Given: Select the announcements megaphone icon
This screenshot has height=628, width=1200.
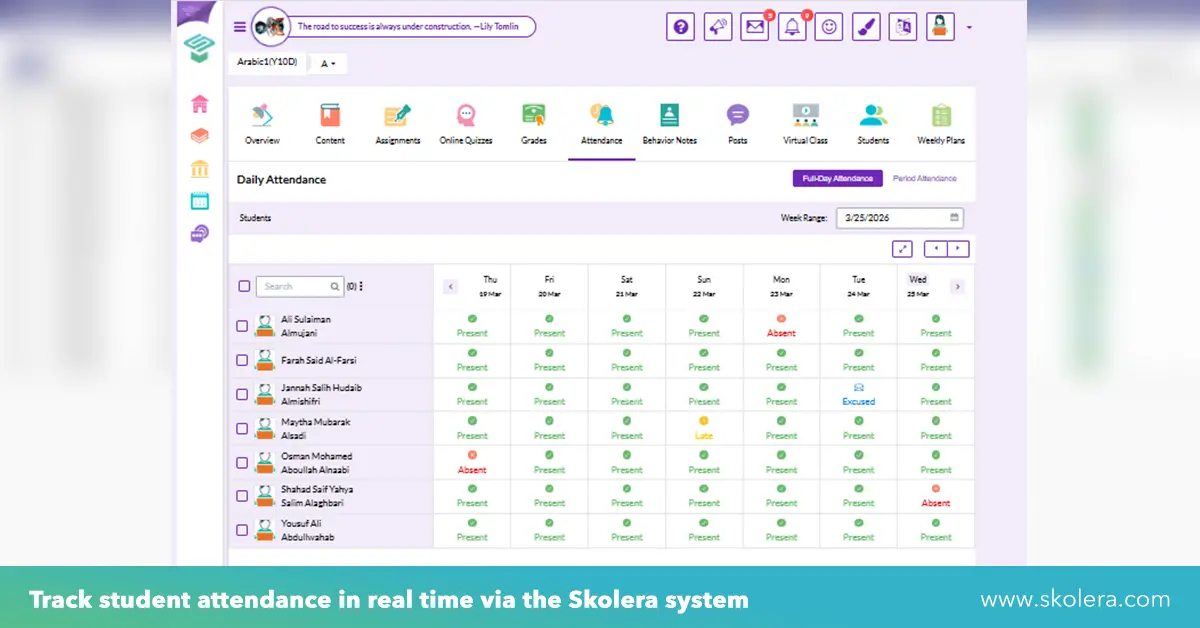Looking at the screenshot, I should point(717,26).
